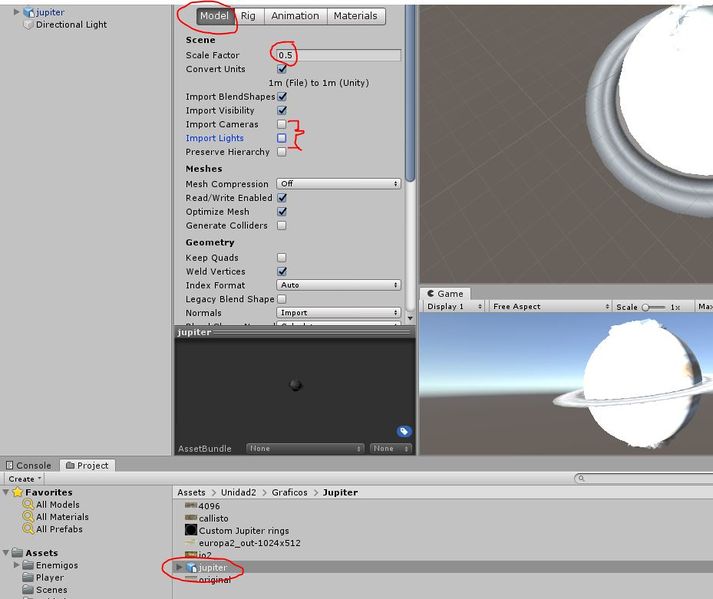This screenshot has height=599, width=713.
Task: Click the Favorites star icon
Action: (x=17, y=492)
